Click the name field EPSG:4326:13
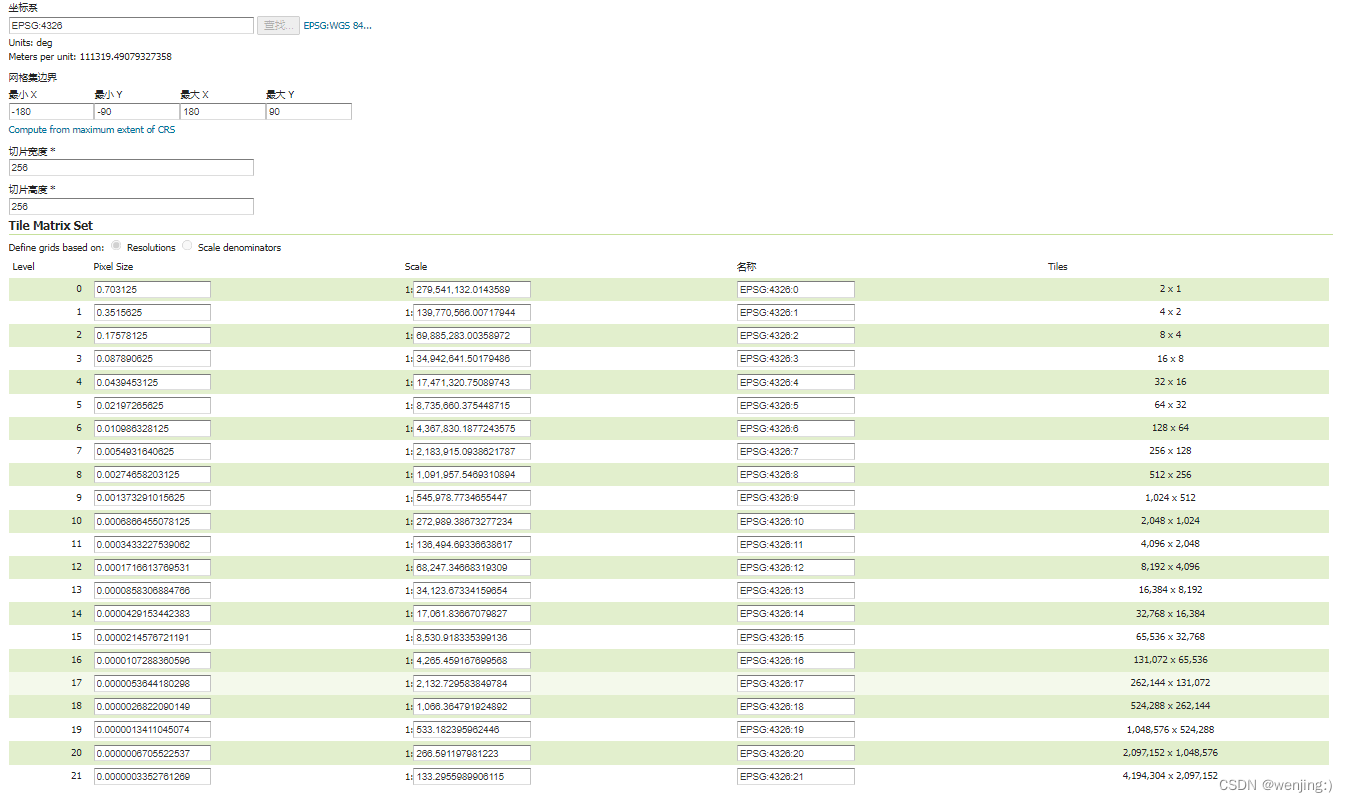Image resolution: width=1347 pixels, height=802 pixels. pos(796,590)
